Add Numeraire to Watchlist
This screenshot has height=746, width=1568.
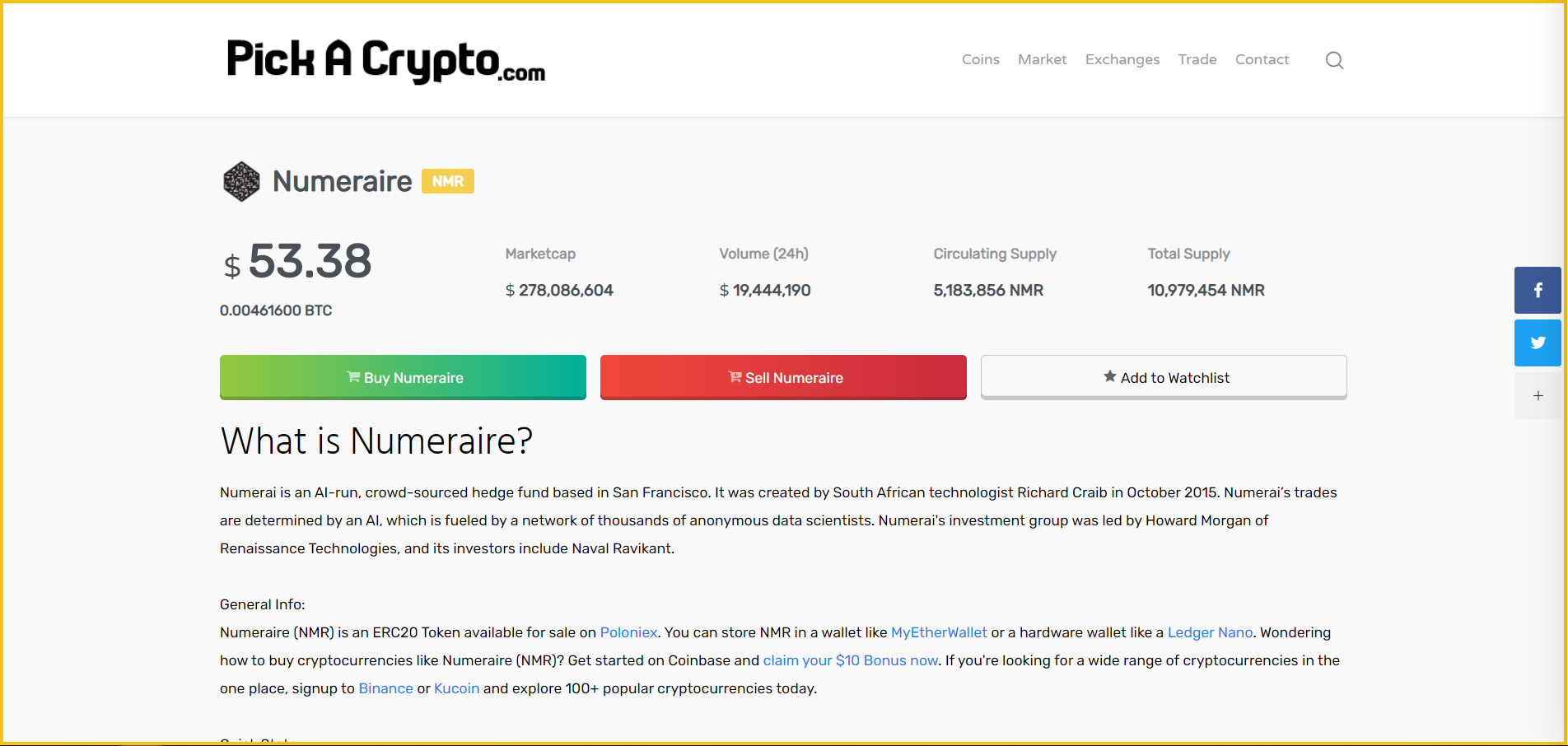(x=1164, y=377)
